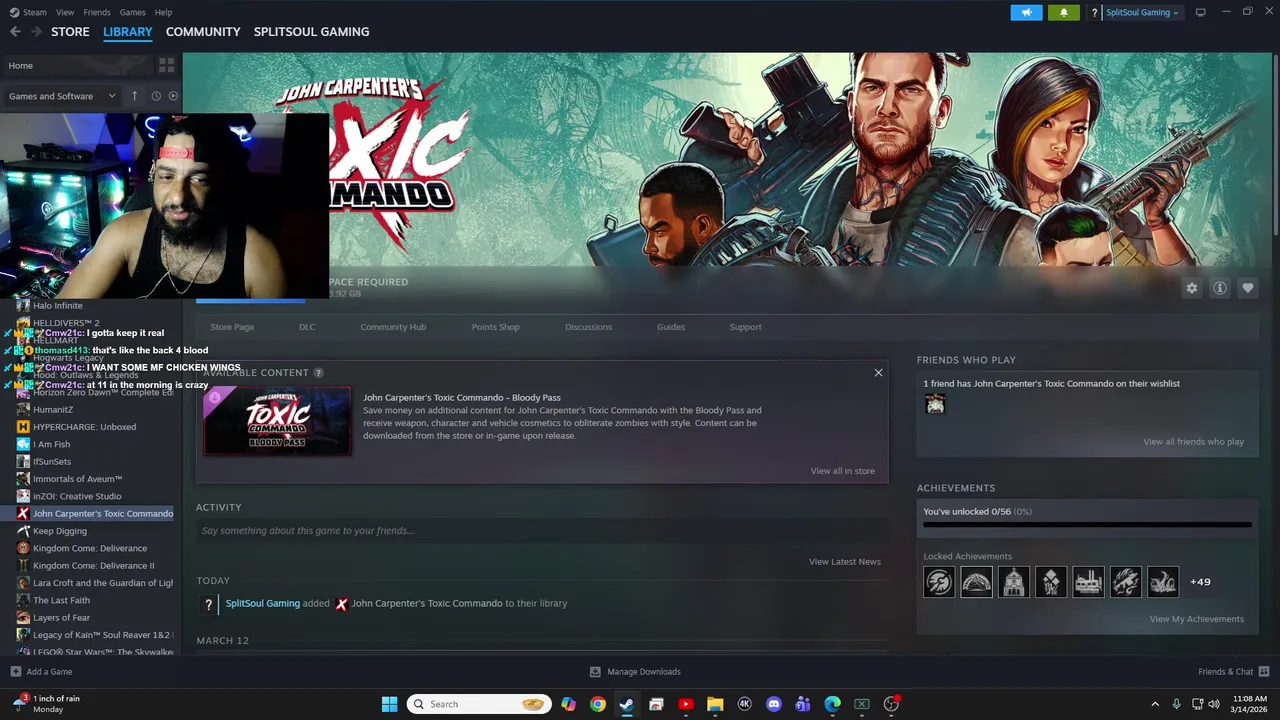The image size is (1280, 720).
Task: Open the SplitSoul Gaming account dropdown
Action: [1142, 12]
